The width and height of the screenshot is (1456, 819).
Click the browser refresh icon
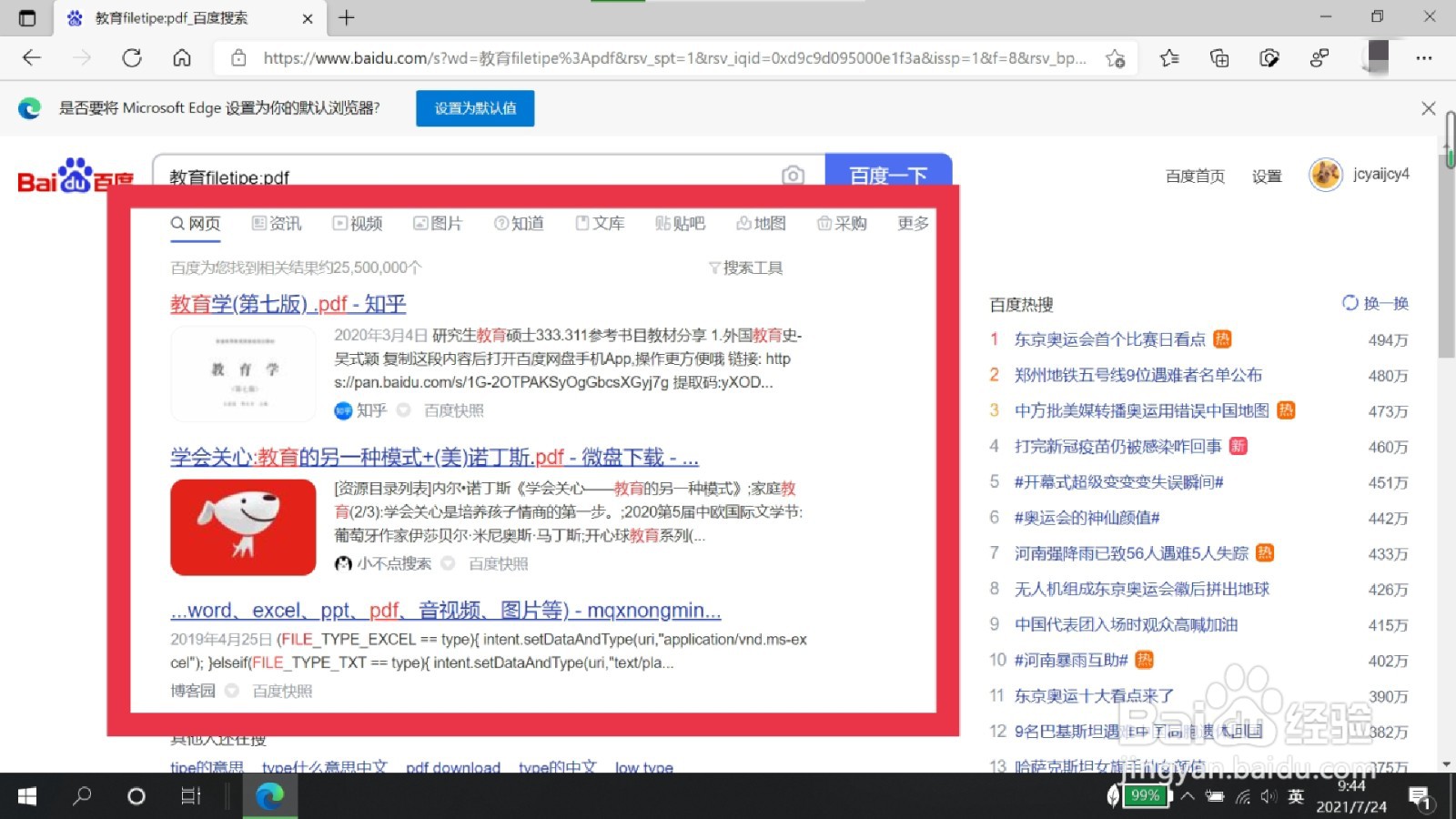[x=132, y=57]
